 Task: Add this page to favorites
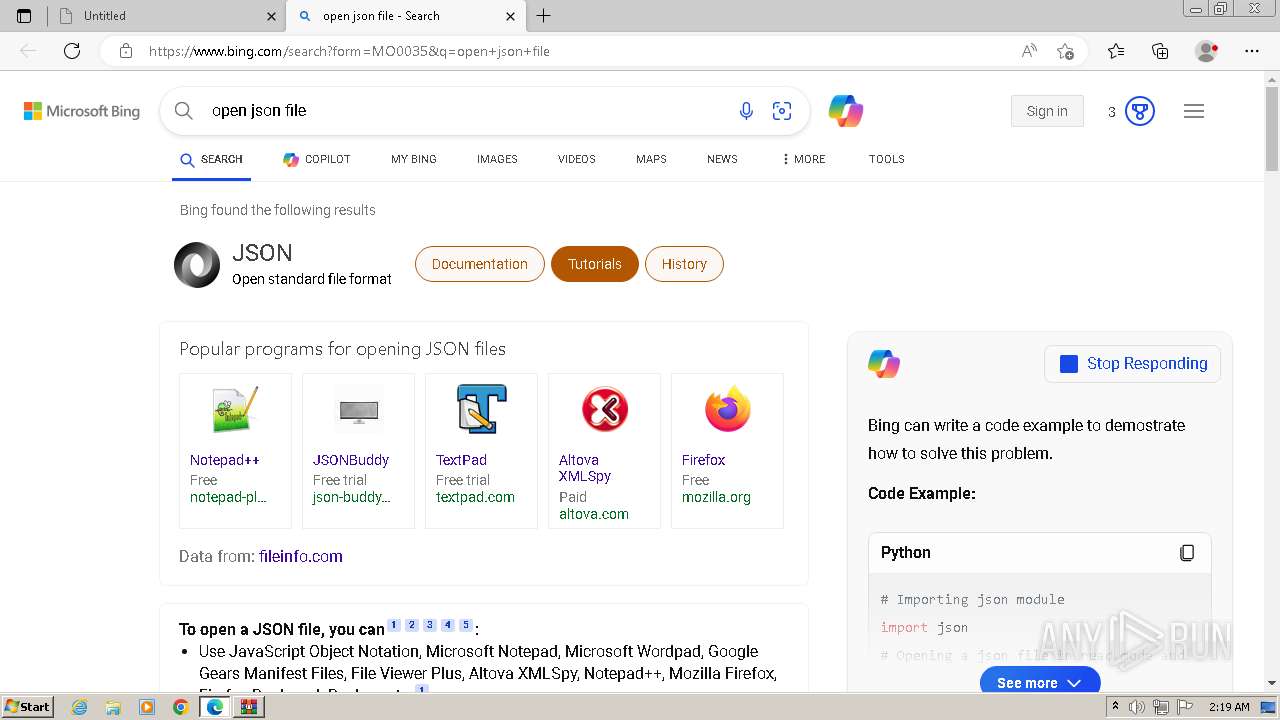pos(1066,51)
